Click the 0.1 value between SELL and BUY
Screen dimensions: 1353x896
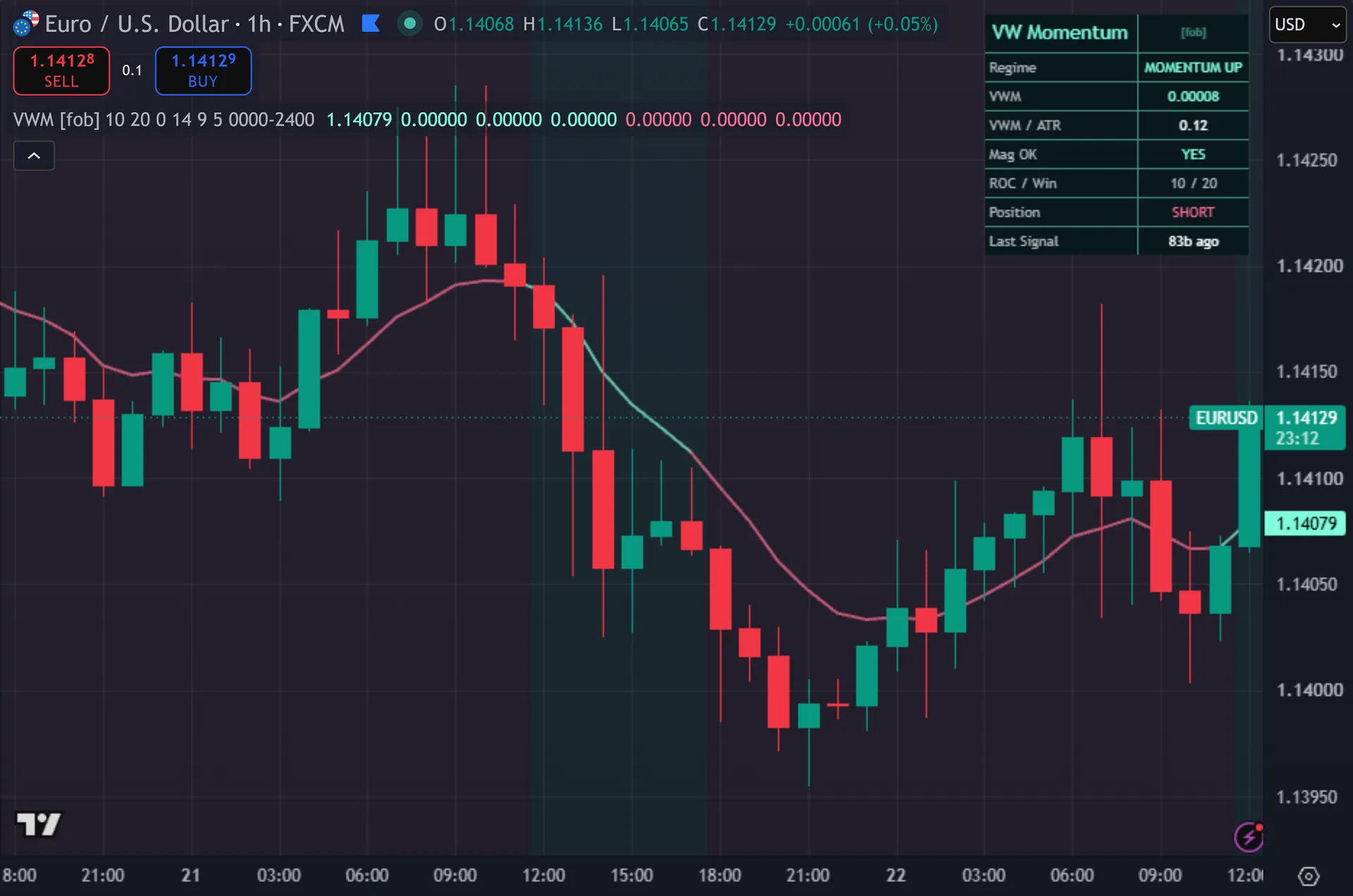132,70
